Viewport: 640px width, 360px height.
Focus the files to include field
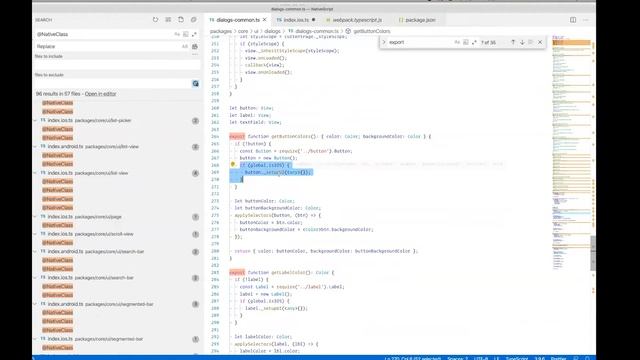118,64
